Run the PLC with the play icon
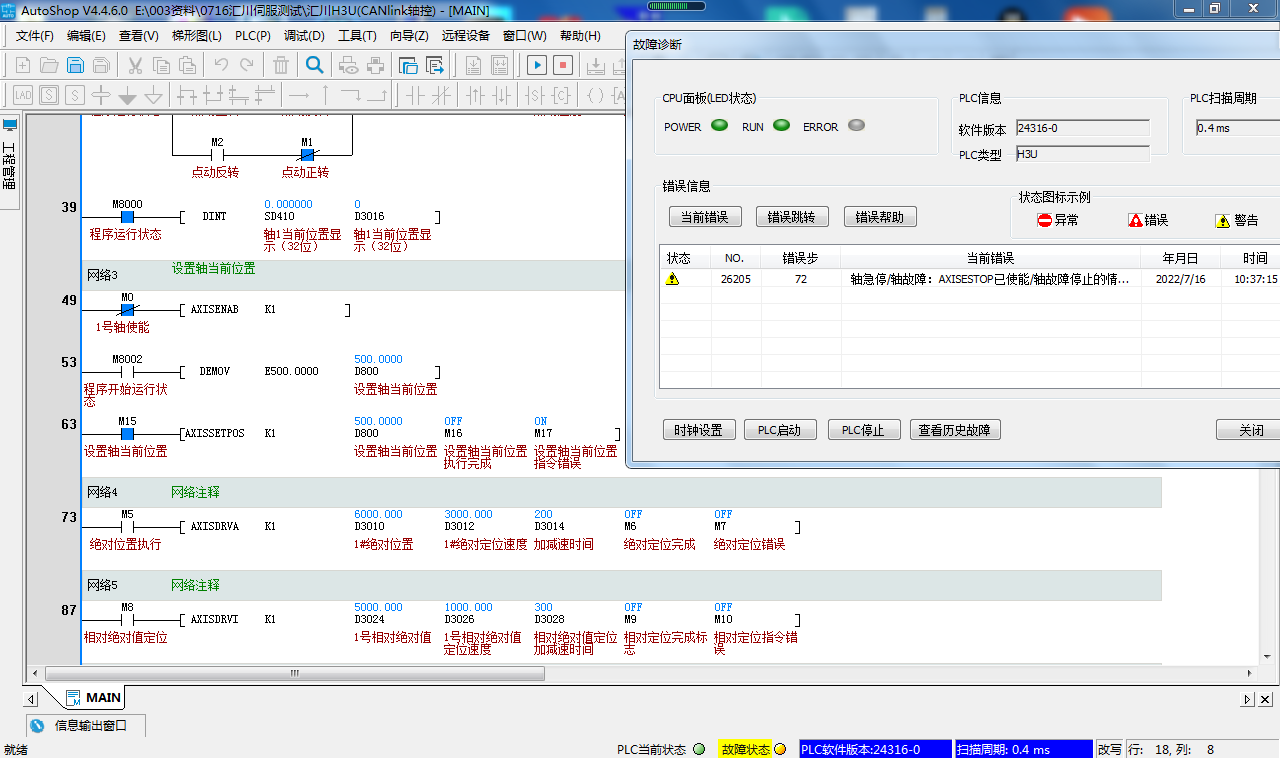Image resolution: width=1280 pixels, height=758 pixels. (x=537, y=66)
